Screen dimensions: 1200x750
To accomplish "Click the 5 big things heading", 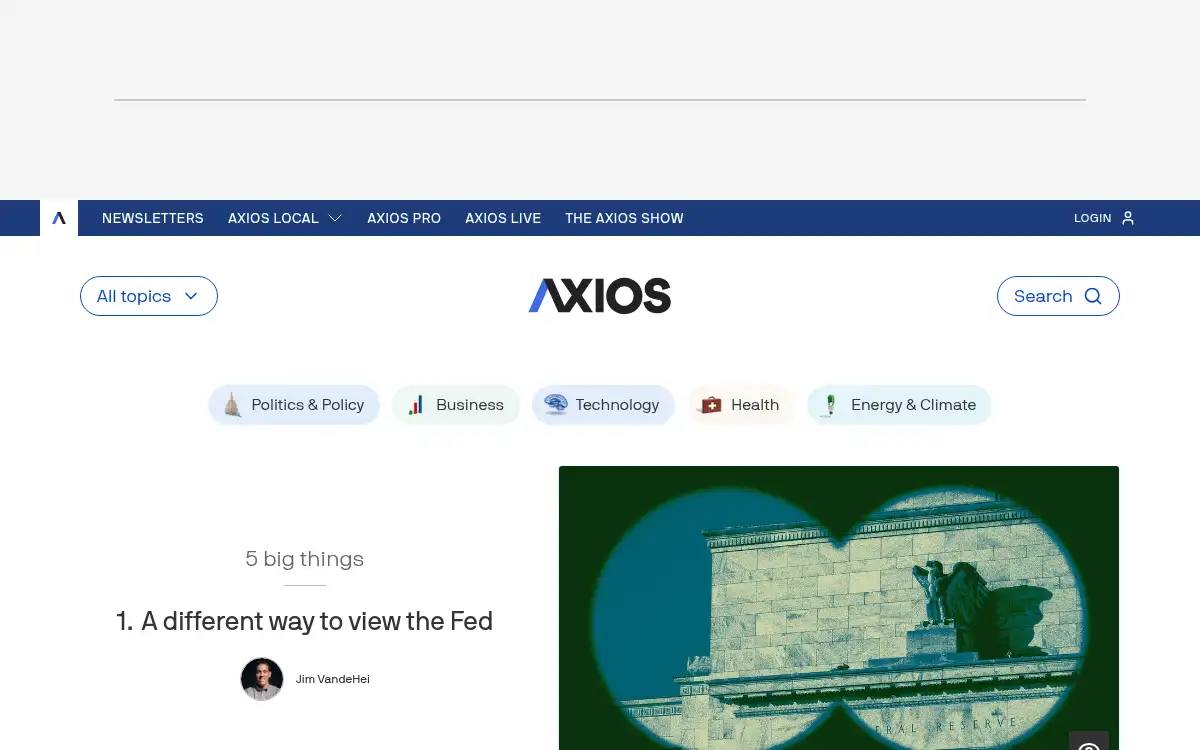I will [305, 559].
